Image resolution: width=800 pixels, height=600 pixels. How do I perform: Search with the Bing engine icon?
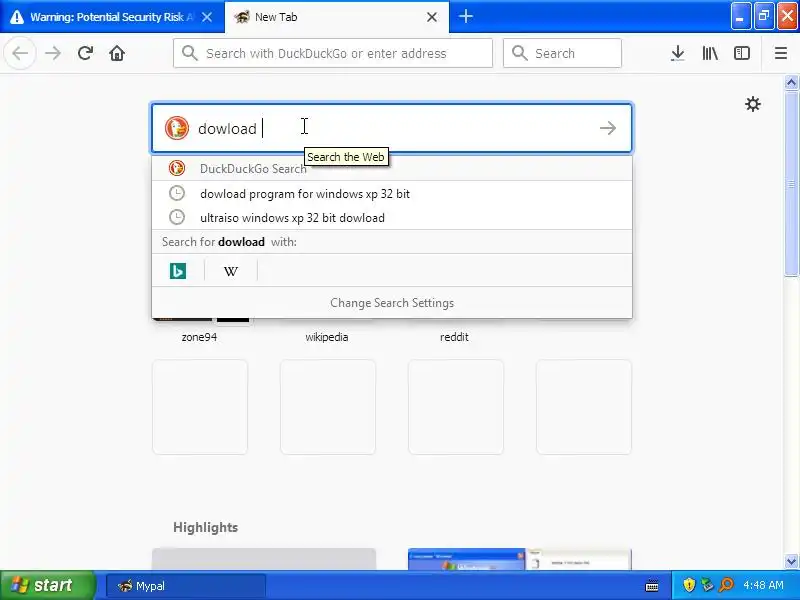(x=178, y=271)
